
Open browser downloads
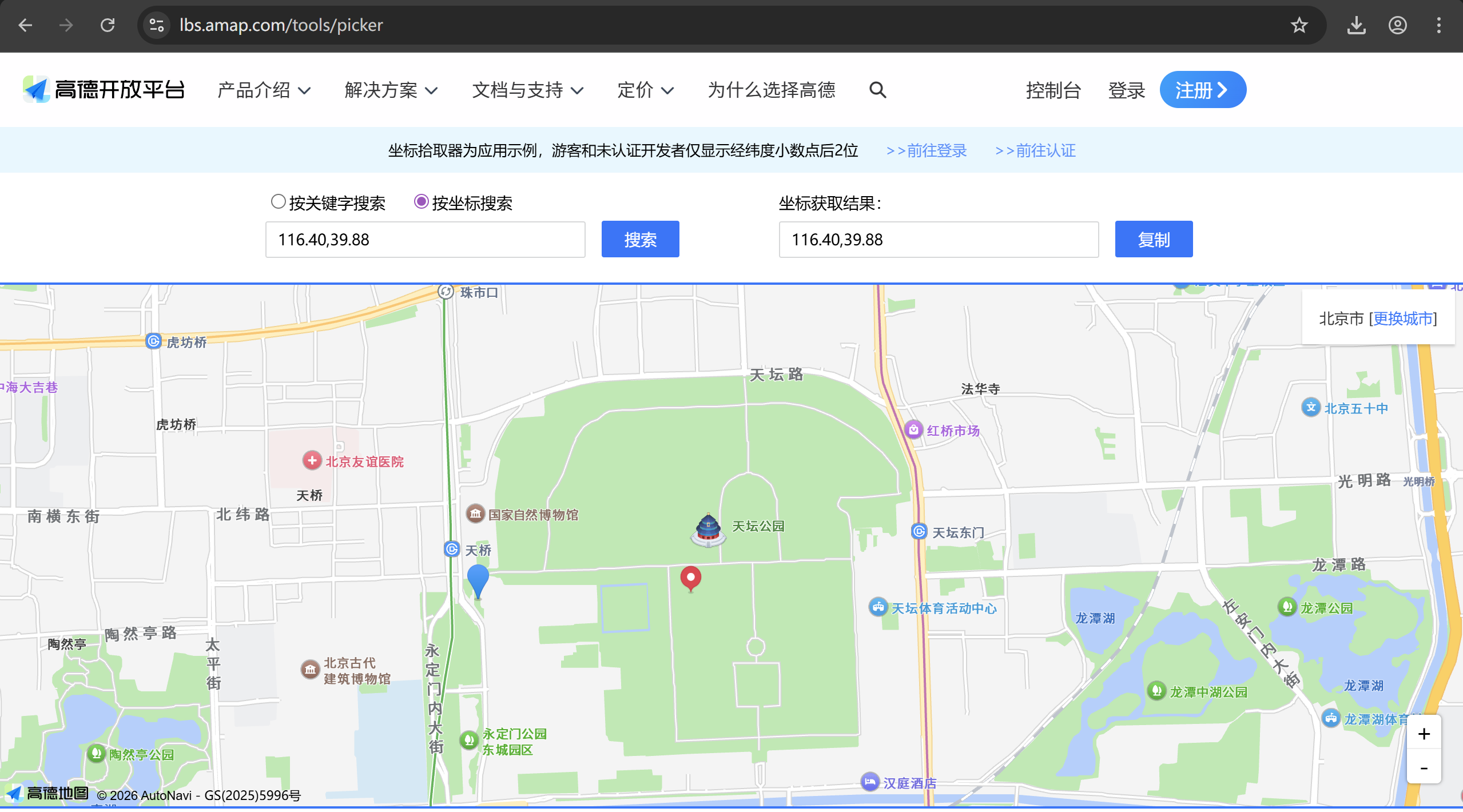[x=1357, y=25]
